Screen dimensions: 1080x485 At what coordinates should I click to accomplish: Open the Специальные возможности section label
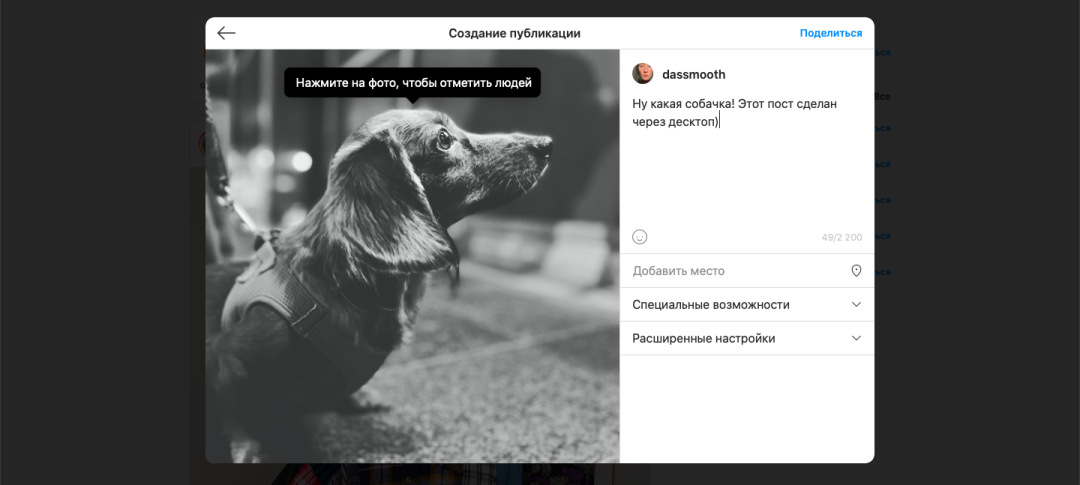coord(710,305)
